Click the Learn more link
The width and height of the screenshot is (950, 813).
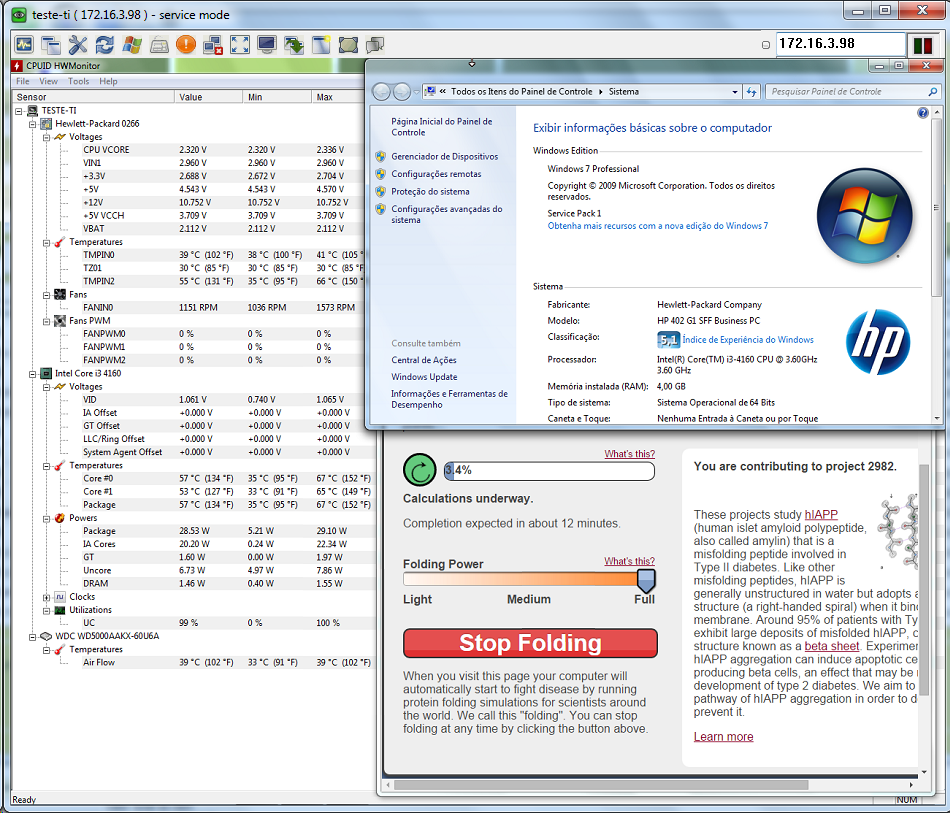pyautogui.click(x=723, y=737)
